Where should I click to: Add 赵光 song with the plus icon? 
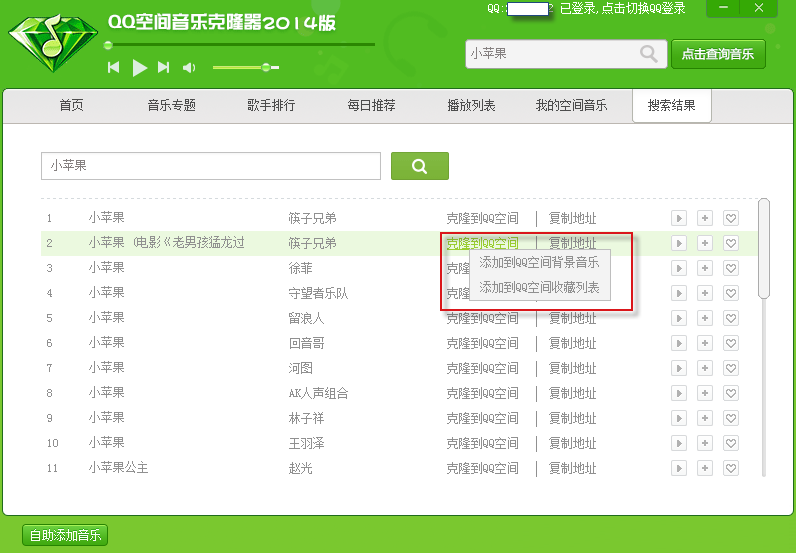point(705,468)
